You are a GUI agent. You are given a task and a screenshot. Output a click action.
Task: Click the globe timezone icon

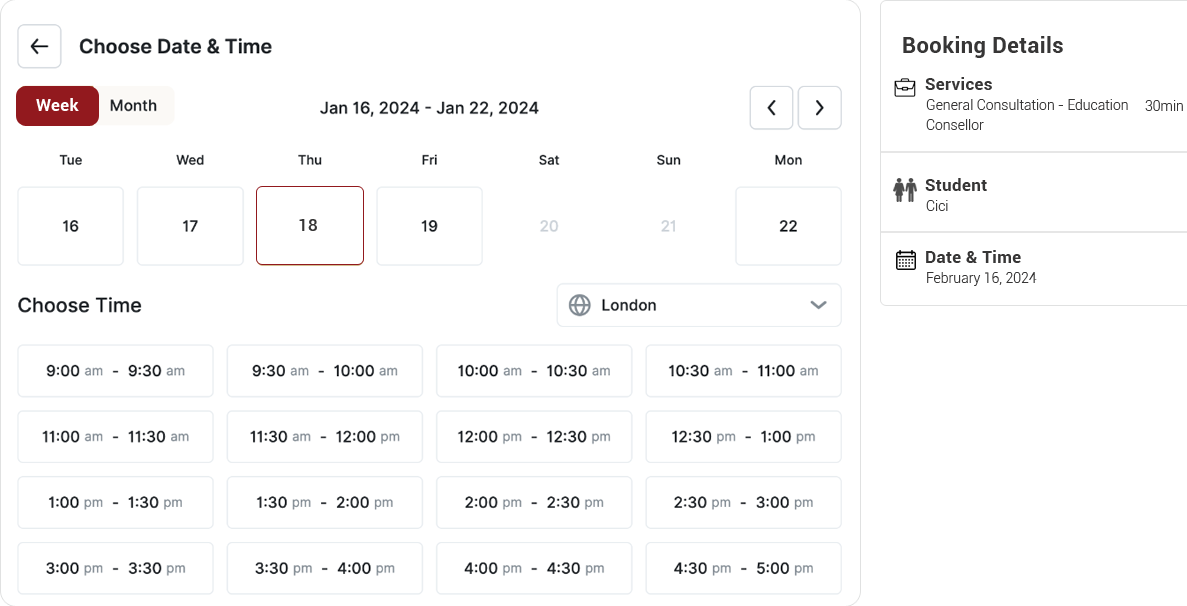coord(580,305)
